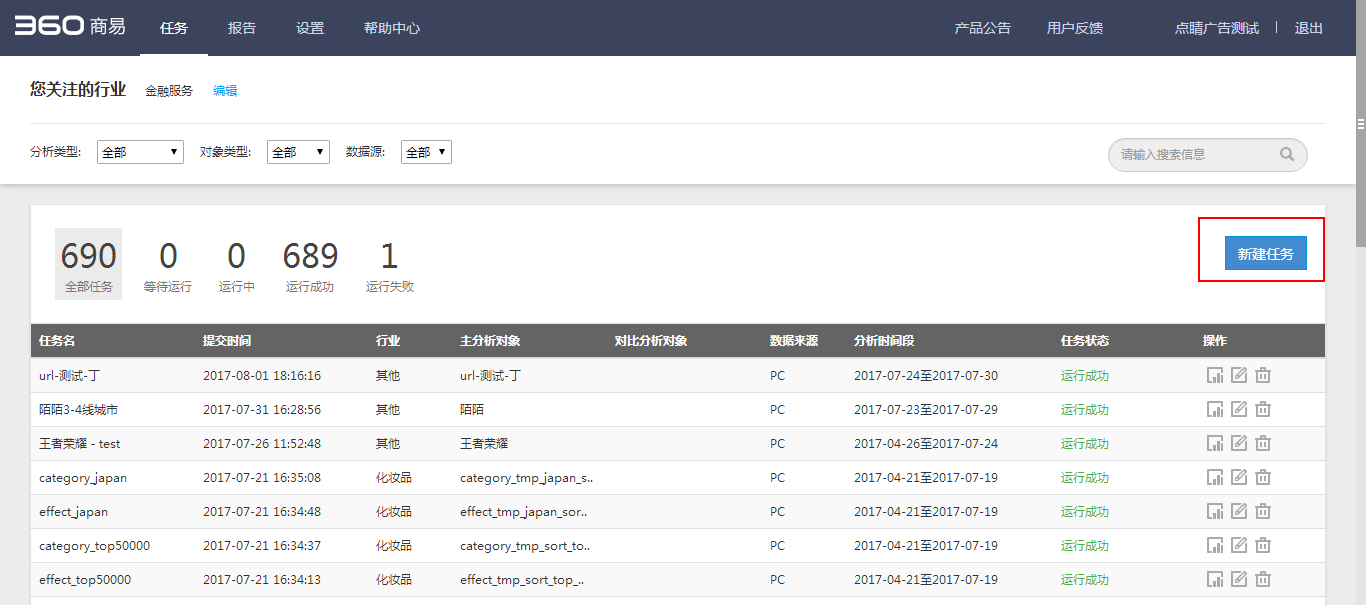The image size is (1366, 605).
Task: Click the 360商易 logo
Action: coord(70,27)
